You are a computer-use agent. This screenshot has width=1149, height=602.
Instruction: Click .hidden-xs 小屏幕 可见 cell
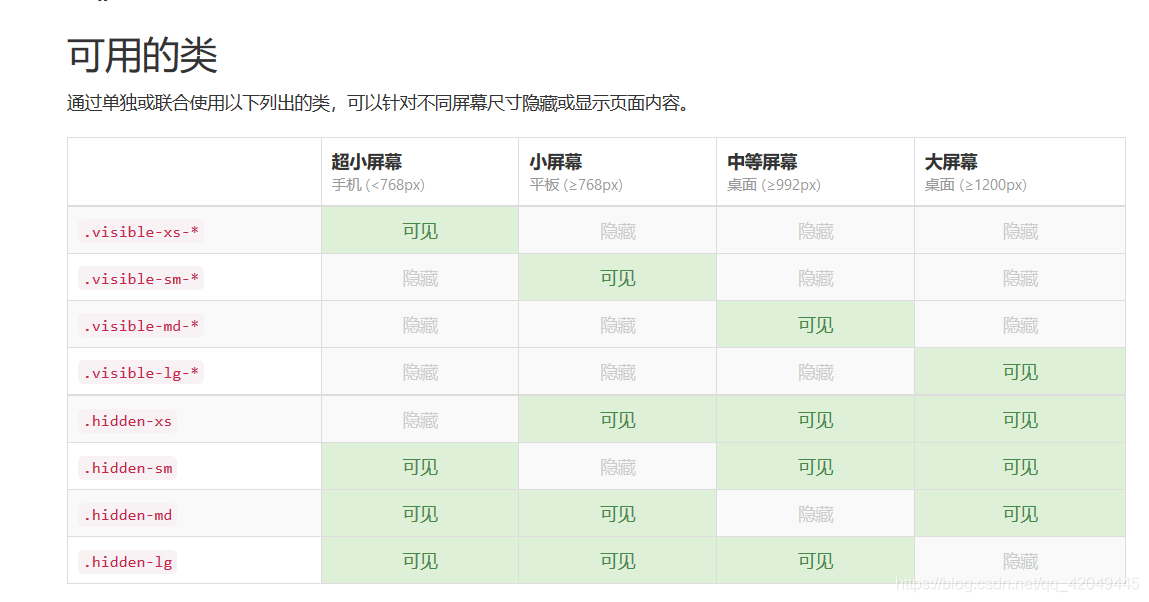coord(618,420)
